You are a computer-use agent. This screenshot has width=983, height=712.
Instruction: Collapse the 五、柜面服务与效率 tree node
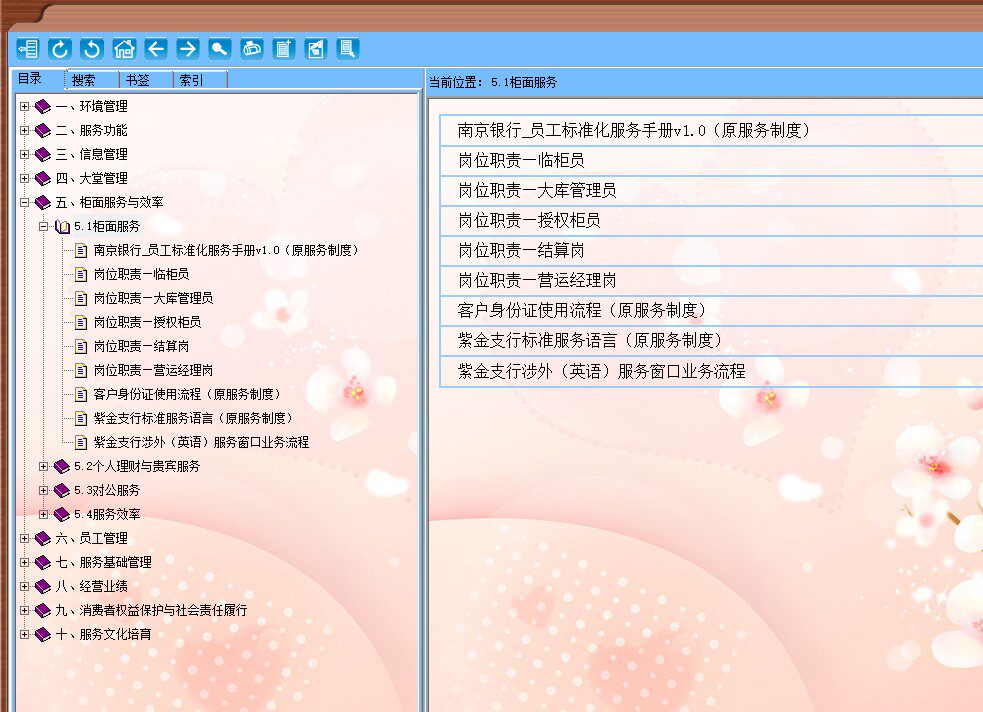point(24,202)
